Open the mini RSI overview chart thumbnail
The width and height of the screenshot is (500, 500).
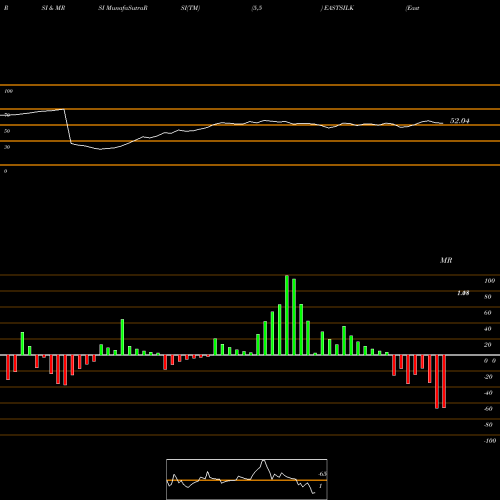[247, 479]
